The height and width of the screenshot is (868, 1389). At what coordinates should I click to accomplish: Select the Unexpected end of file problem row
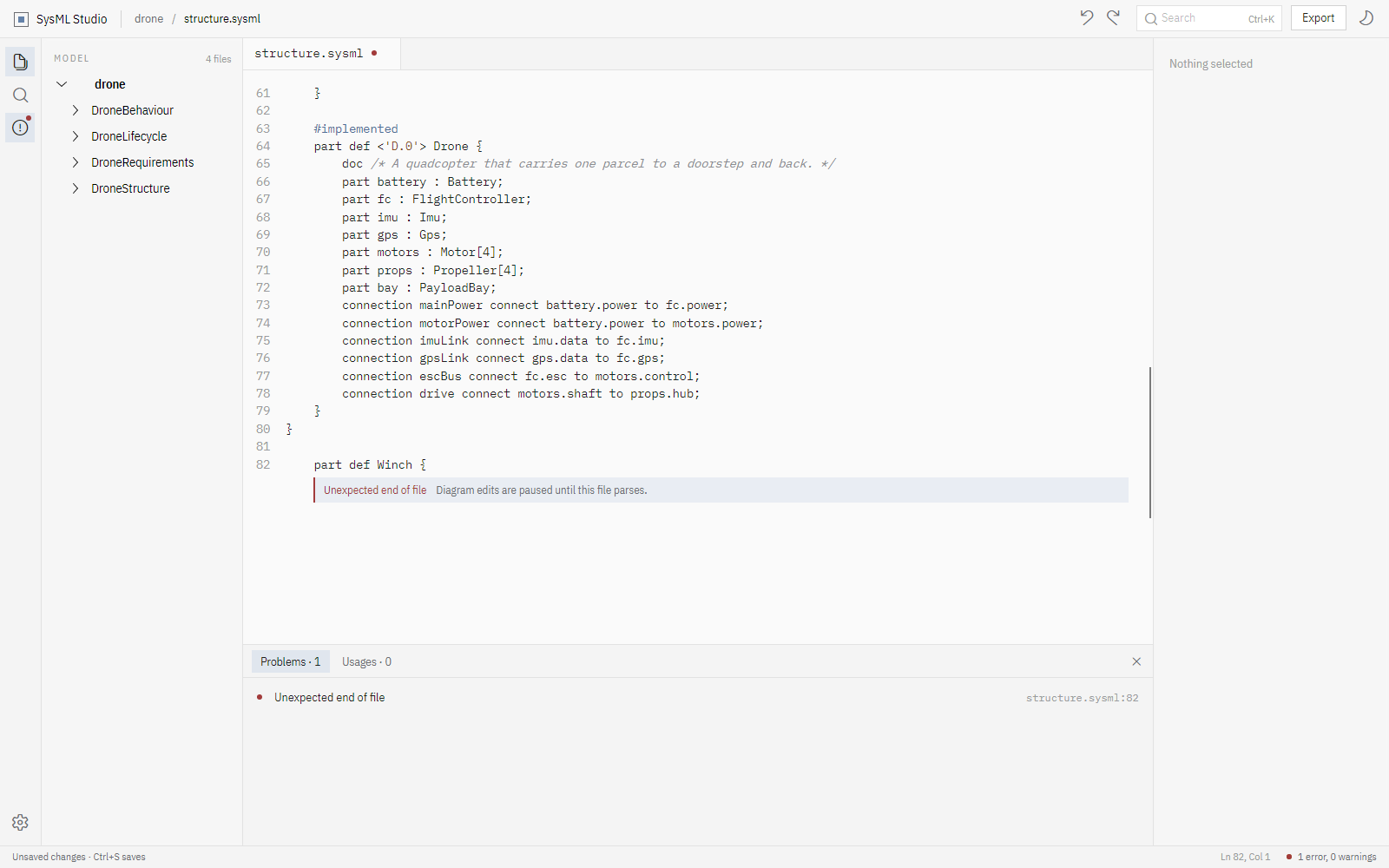[698, 698]
